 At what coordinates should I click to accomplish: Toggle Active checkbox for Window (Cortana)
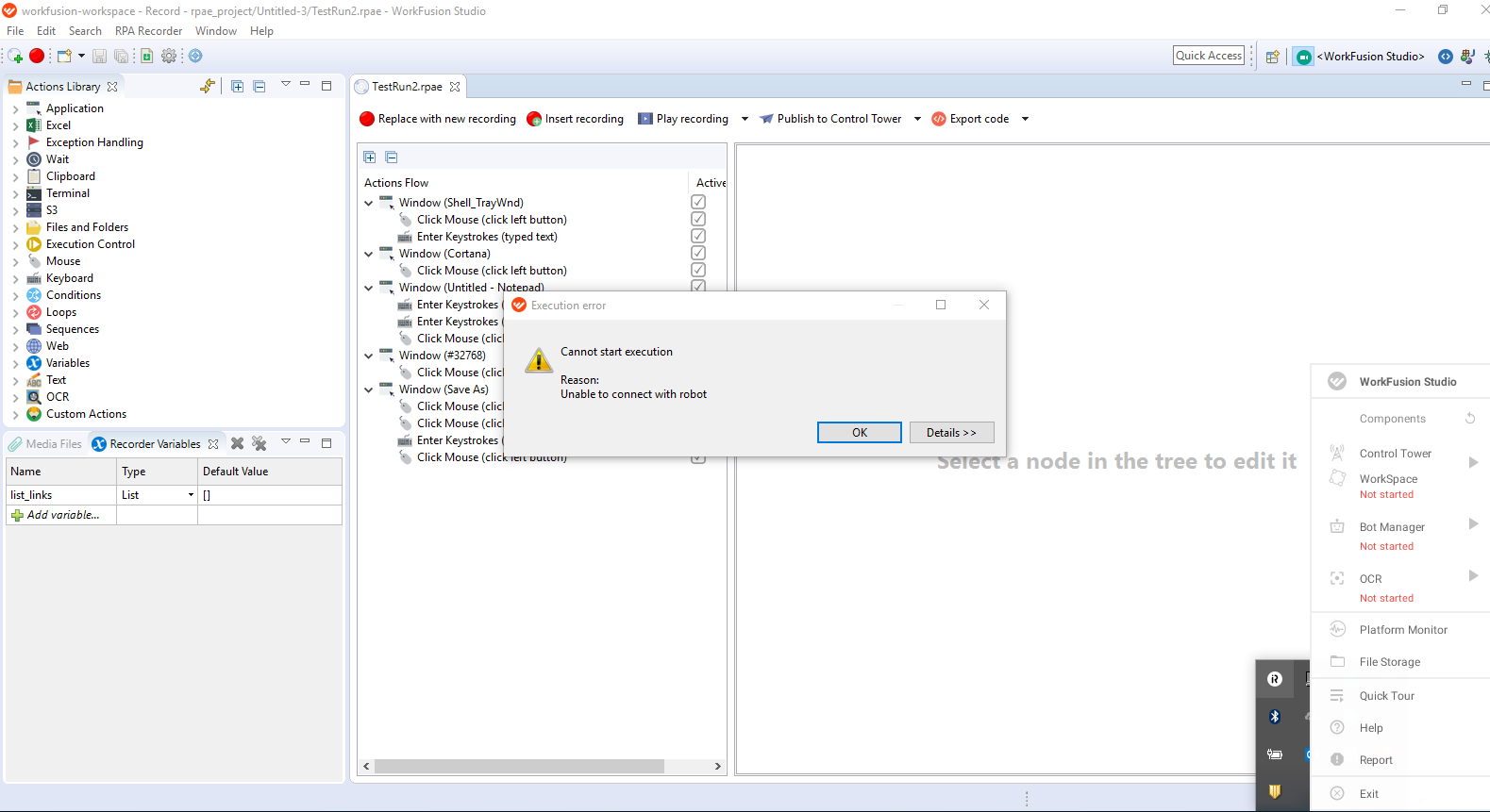(698, 253)
